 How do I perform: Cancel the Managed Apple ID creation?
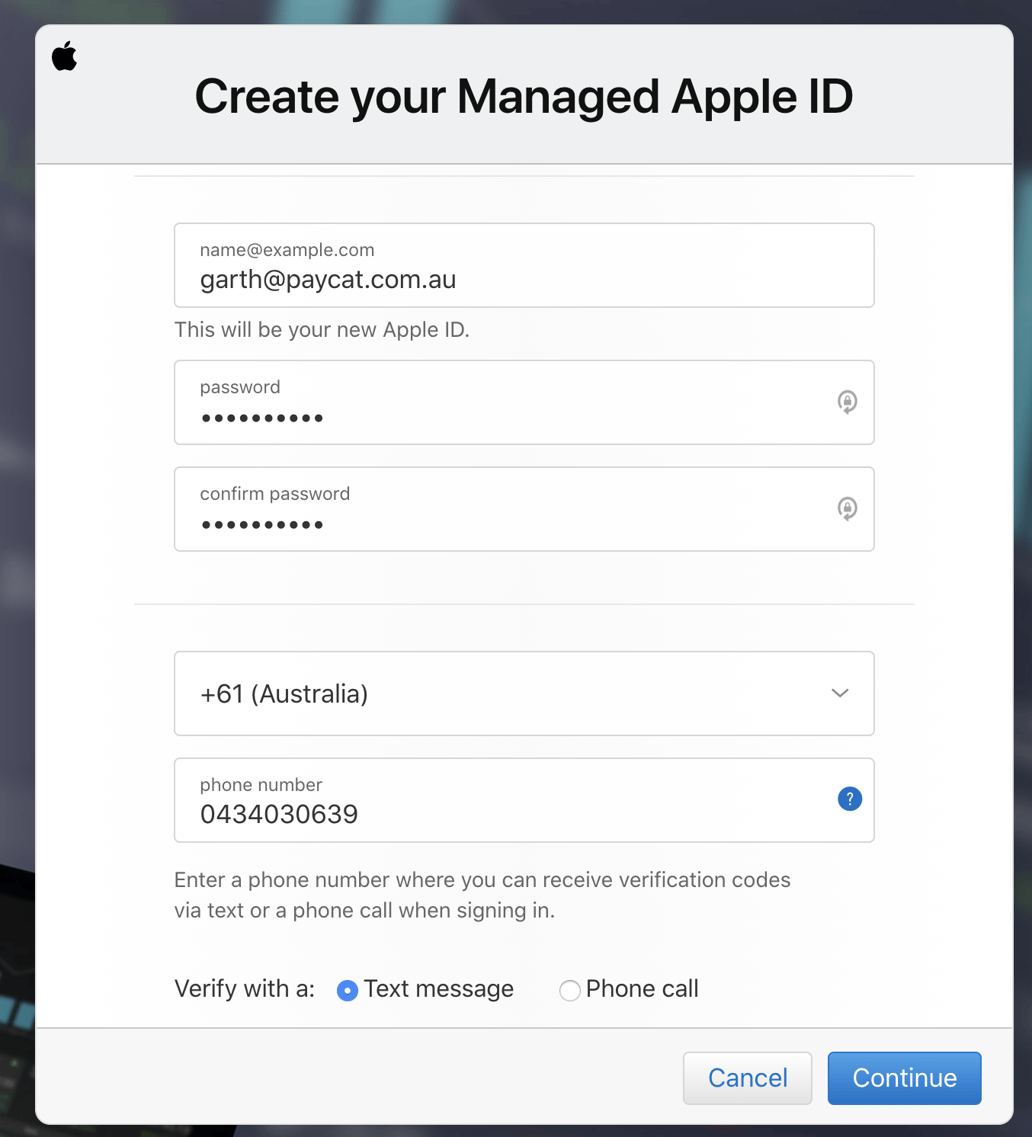[747, 1078]
